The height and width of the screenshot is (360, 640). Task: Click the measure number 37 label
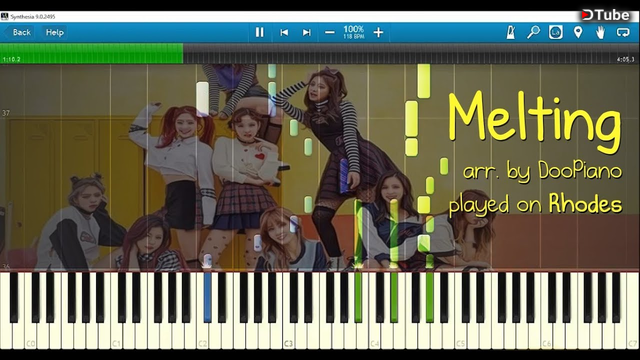[x=6, y=113]
